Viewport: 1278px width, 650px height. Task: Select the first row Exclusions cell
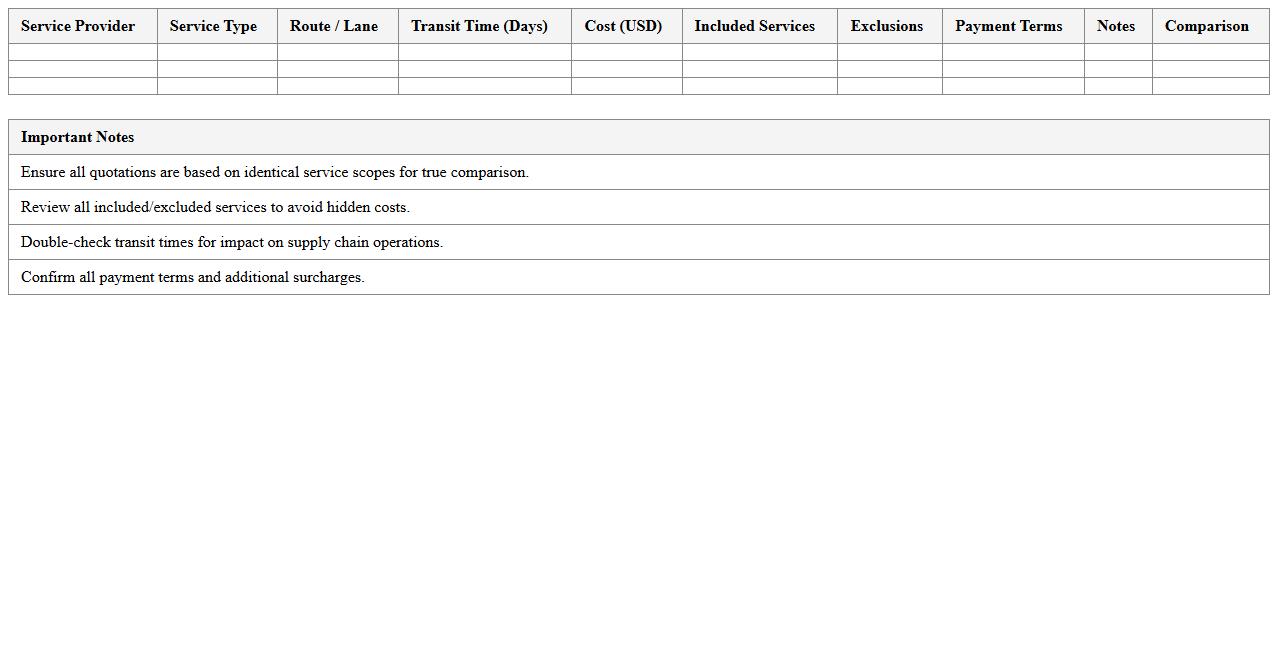pyautogui.click(x=887, y=51)
